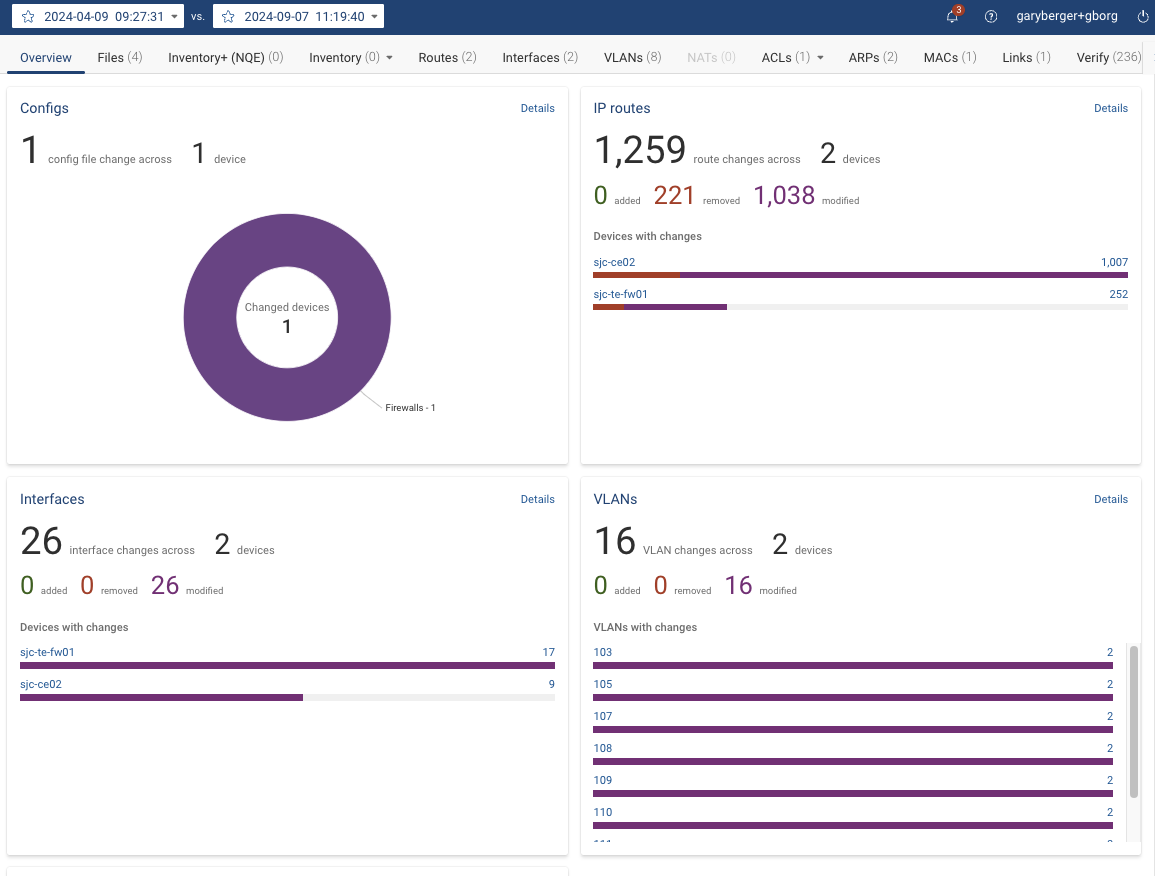The width and height of the screenshot is (1155, 876).
Task: Click the VLANs list scrollbar
Action: (1133, 720)
